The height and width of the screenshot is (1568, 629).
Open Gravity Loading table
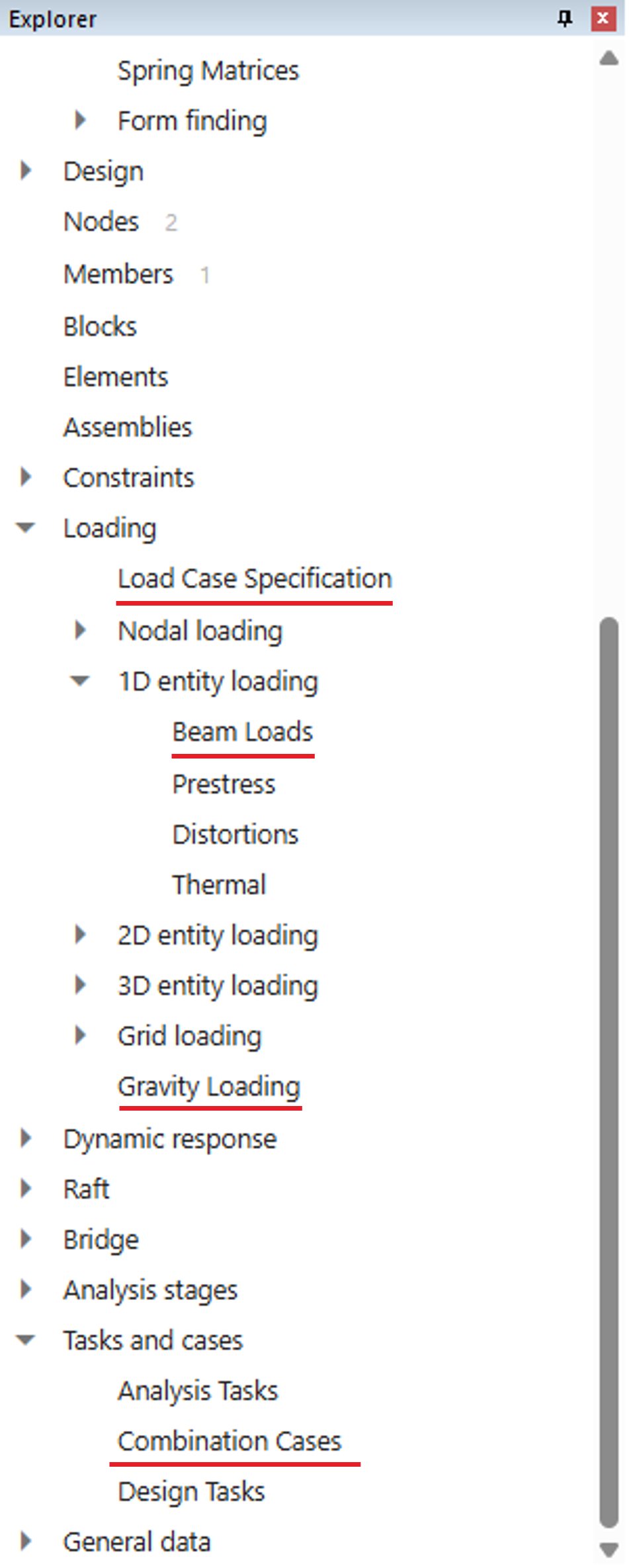209,1087
